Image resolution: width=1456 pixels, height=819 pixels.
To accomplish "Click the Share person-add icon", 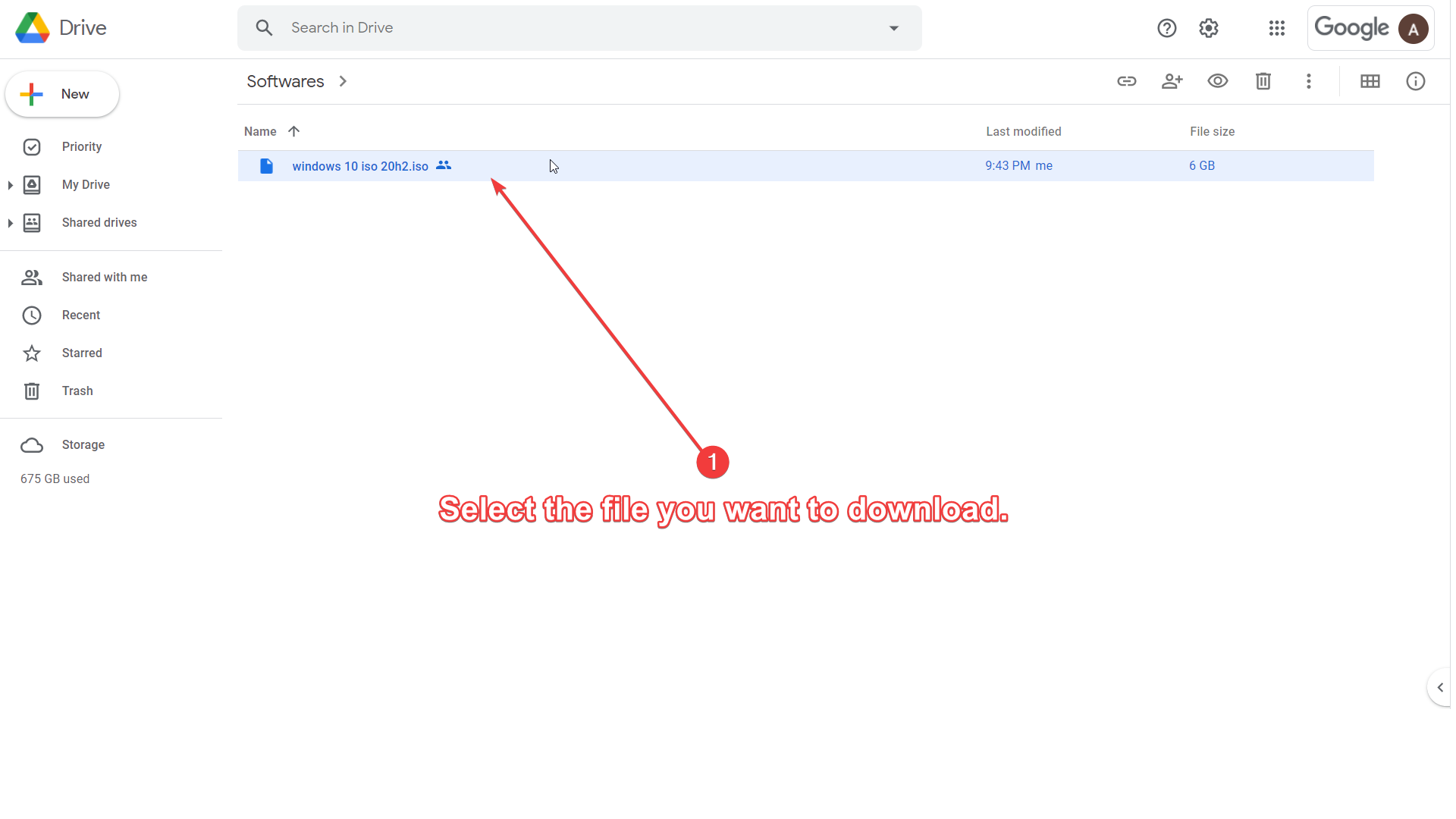I will [1172, 81].
